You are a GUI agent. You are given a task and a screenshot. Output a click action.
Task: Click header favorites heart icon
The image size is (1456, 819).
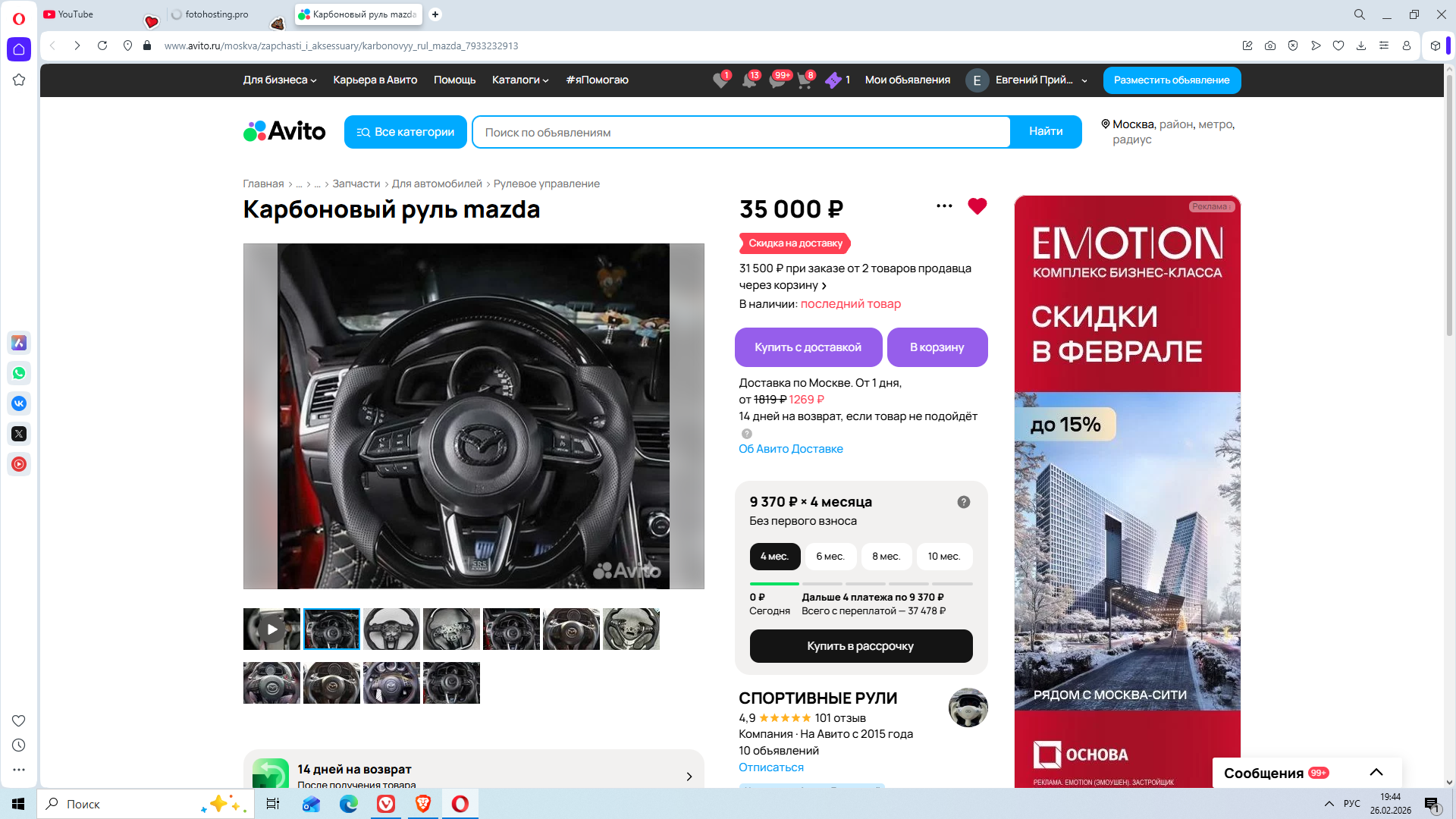pyautogui.click(x=720, y=80)
